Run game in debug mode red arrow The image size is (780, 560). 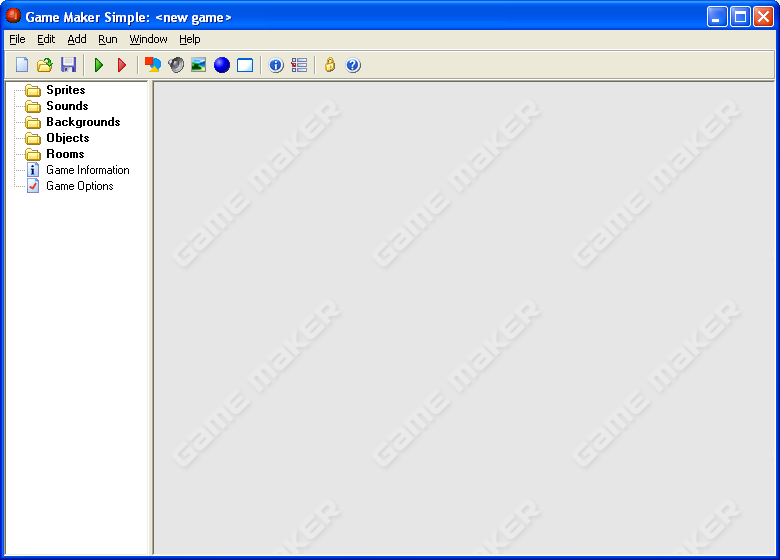click(122, 65)
